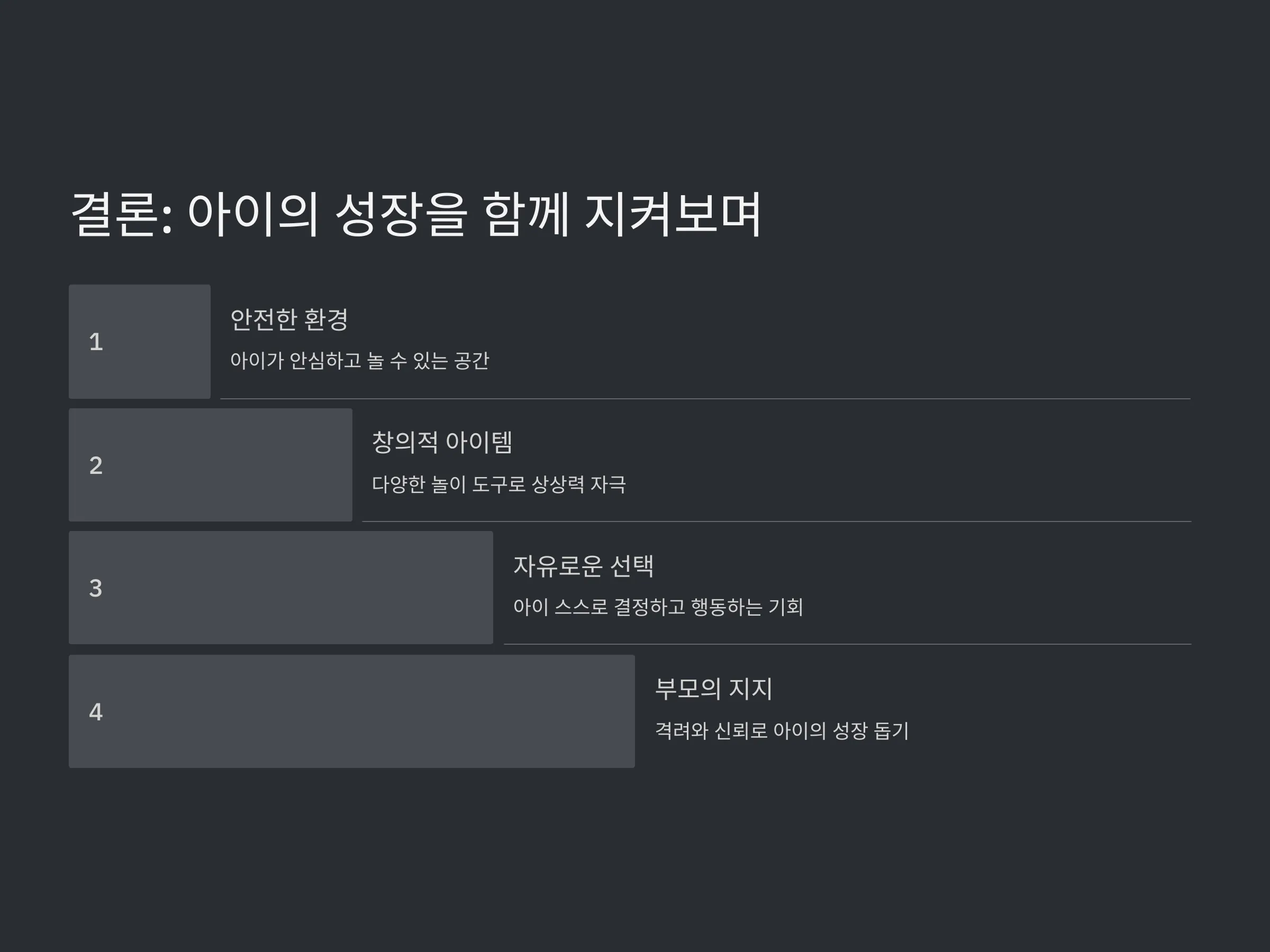Click the text 다양한 놀이 도구로 상상력 자극
Screen dimensions: 1270x952
coord(499,484)
